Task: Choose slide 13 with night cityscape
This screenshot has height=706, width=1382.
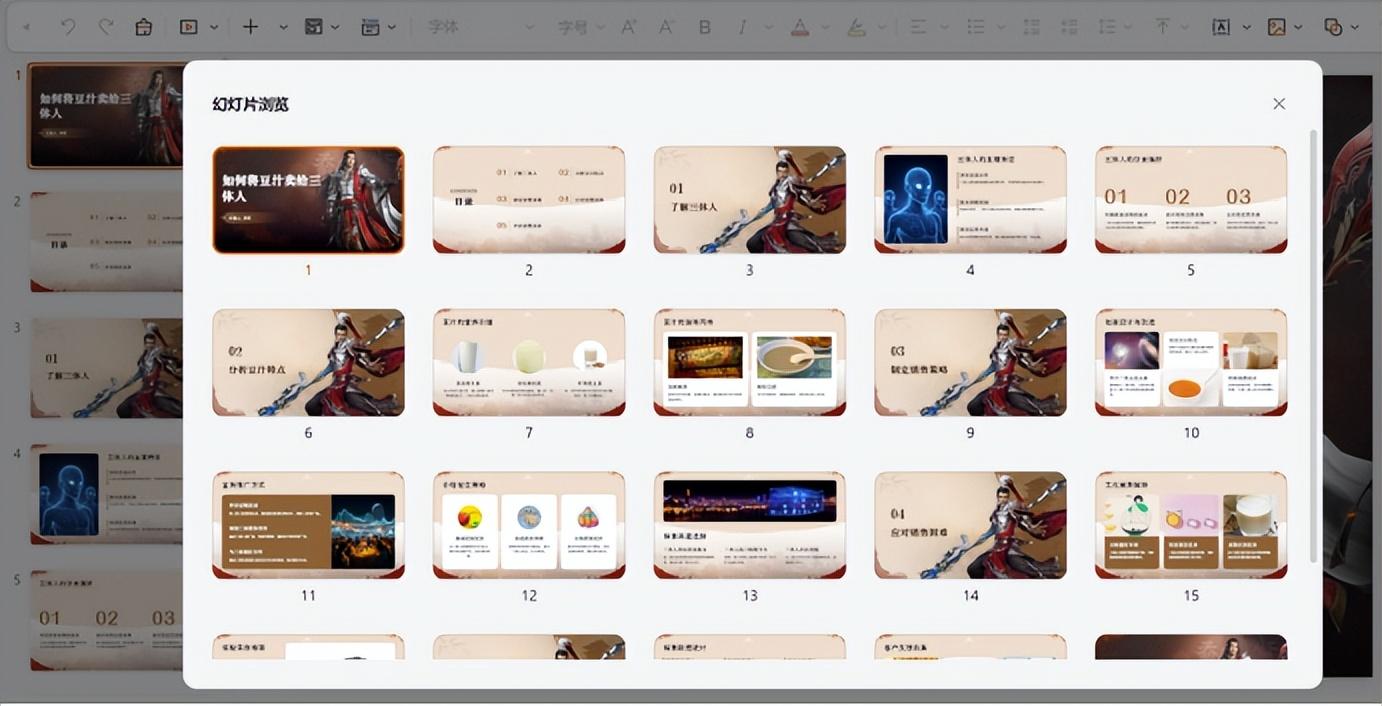Action: pos(749,525)
